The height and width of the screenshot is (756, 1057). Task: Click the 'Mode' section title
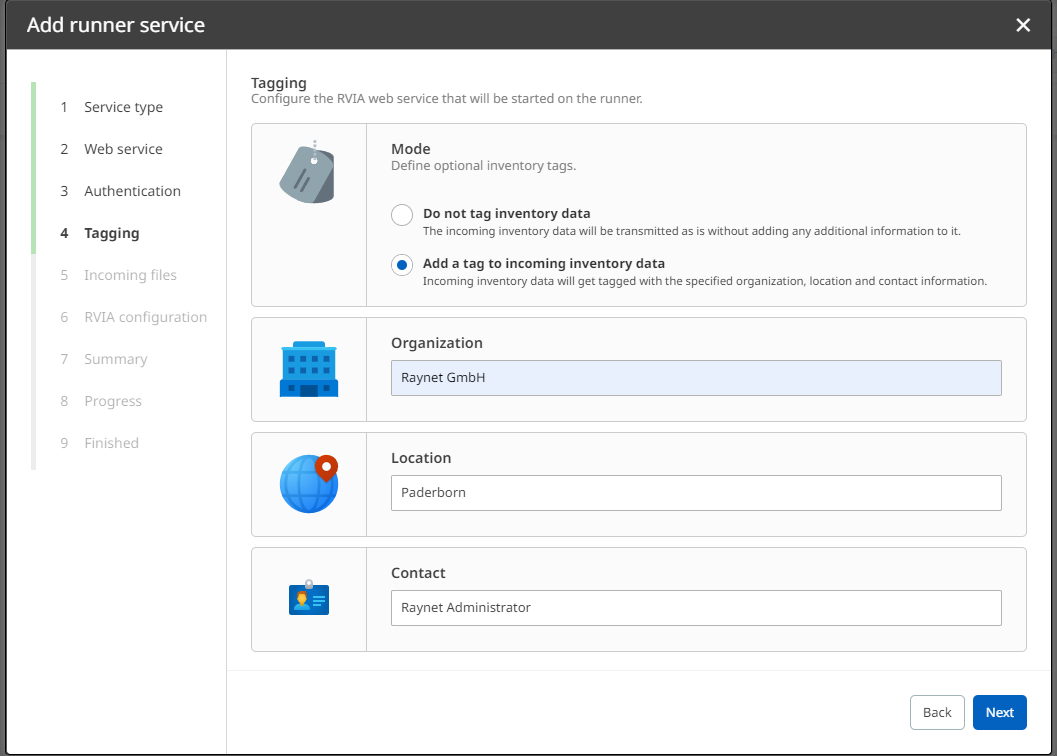[x=411, y=149]
